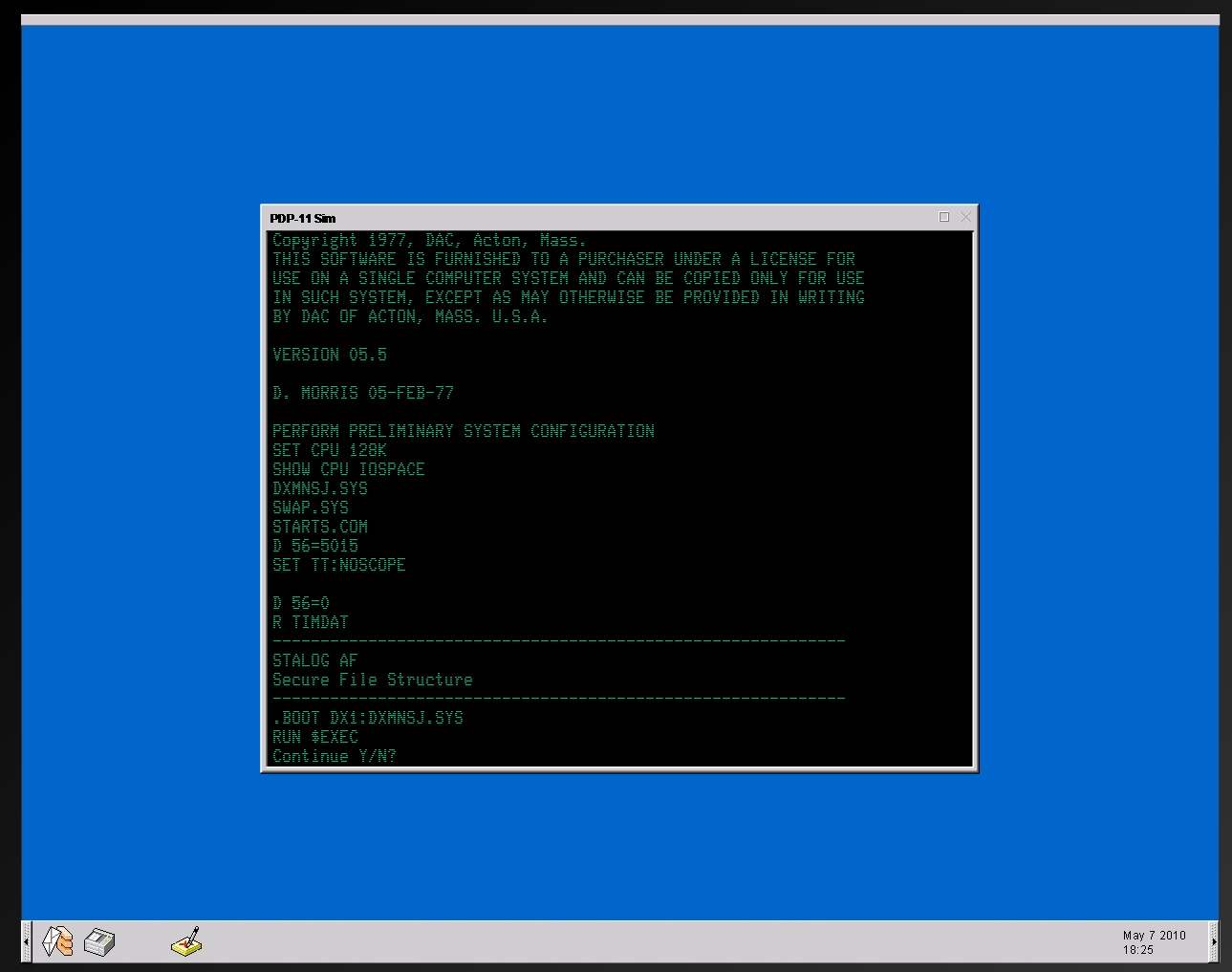The width and height of the screenshot is (1232, 972).
Task: Click the 'D 56=5015' line
Action: point(315,546)
